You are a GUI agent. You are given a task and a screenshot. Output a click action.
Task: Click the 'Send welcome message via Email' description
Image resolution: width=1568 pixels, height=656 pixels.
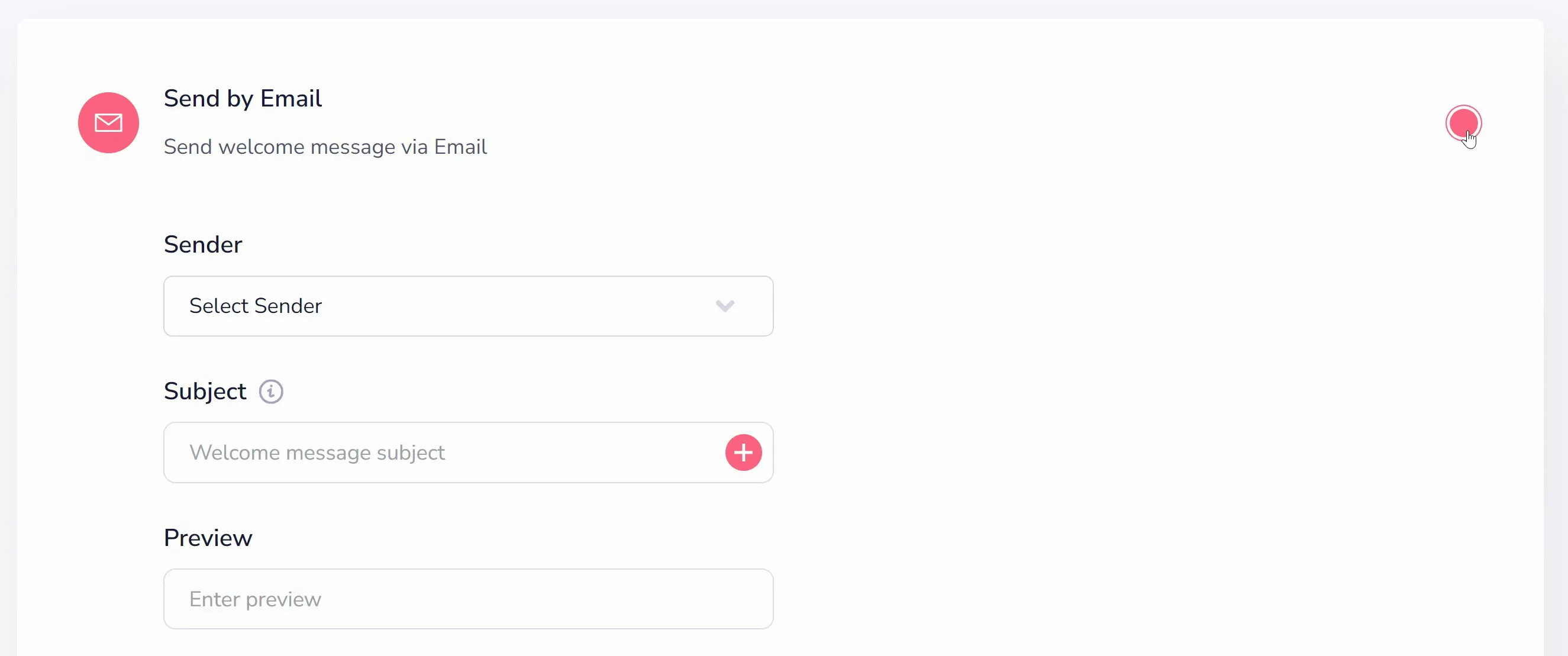pyautogui.click(x=325, y=147)
